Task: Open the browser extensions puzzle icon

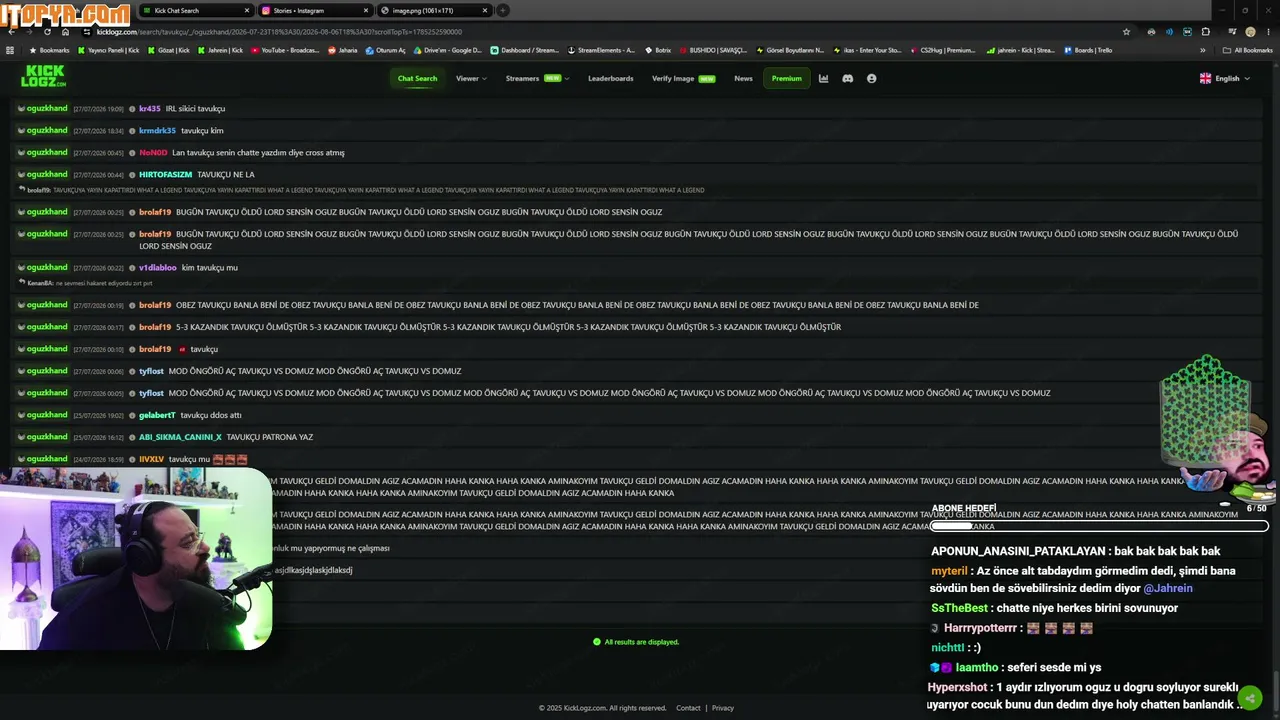Action: [1205, 32]
